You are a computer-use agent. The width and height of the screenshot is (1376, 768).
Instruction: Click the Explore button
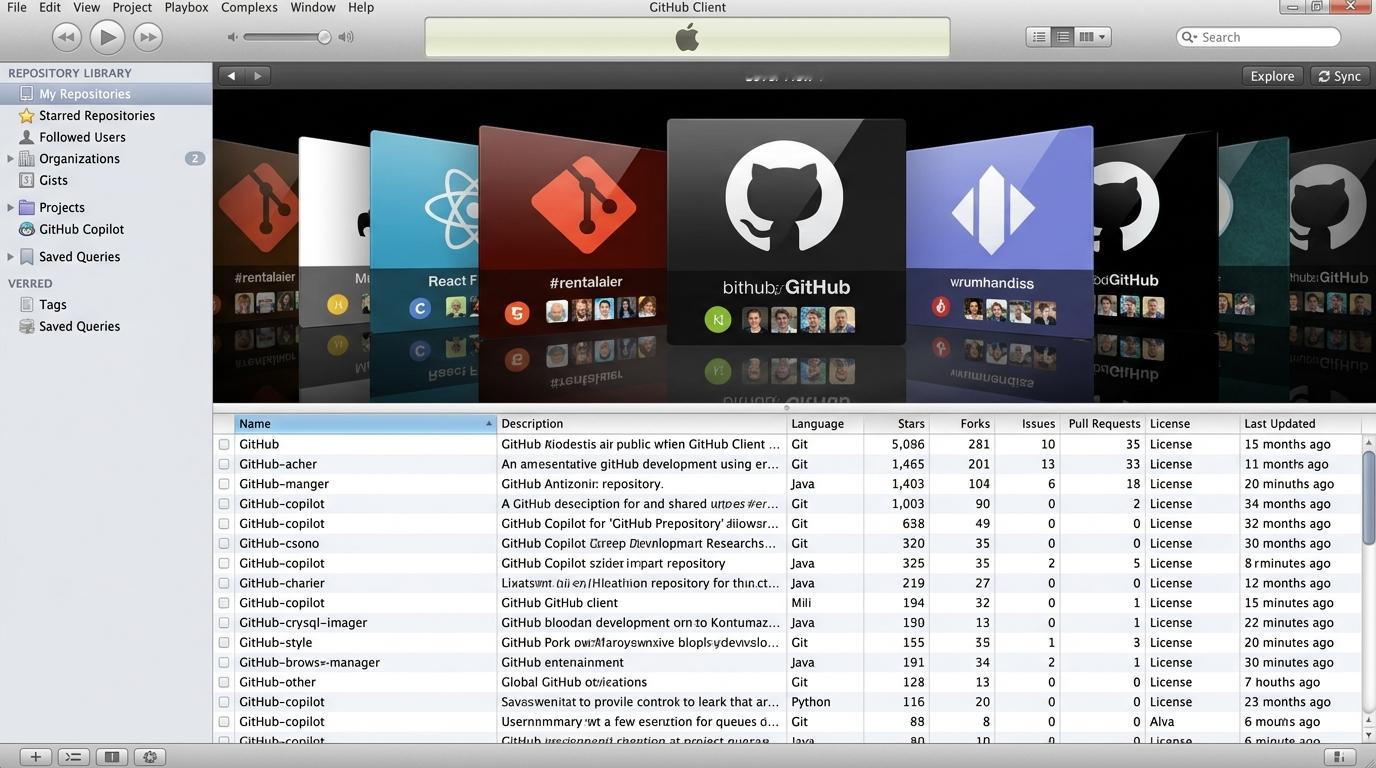click(x=1272, y=76)
